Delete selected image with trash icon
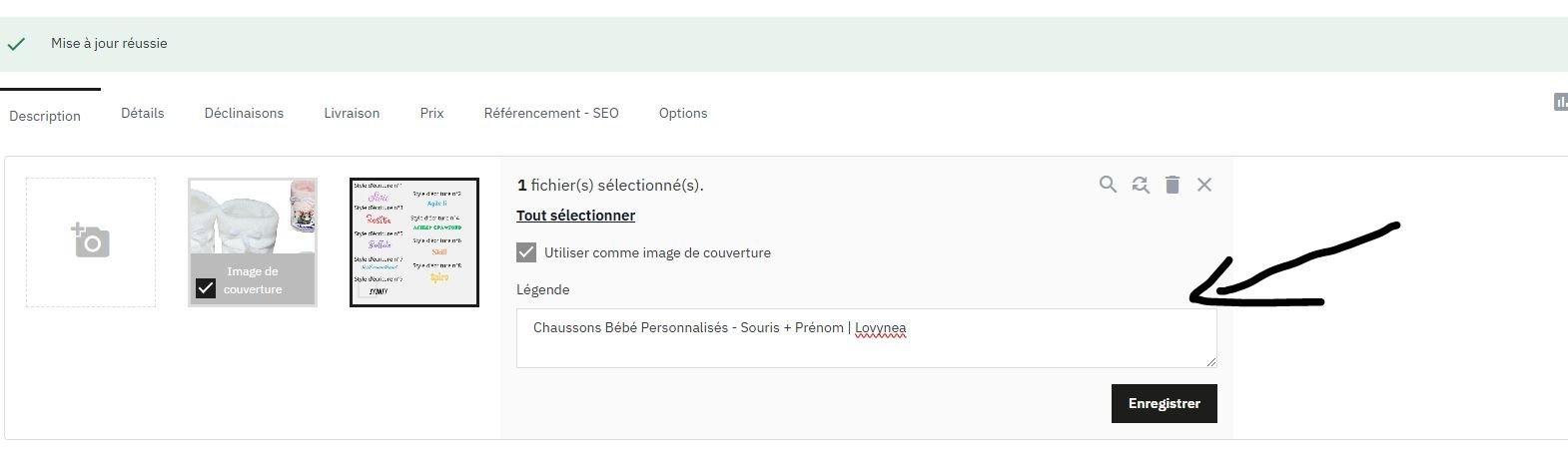This screenshot has height=458, width=1568. click(x=1173, y=185)
